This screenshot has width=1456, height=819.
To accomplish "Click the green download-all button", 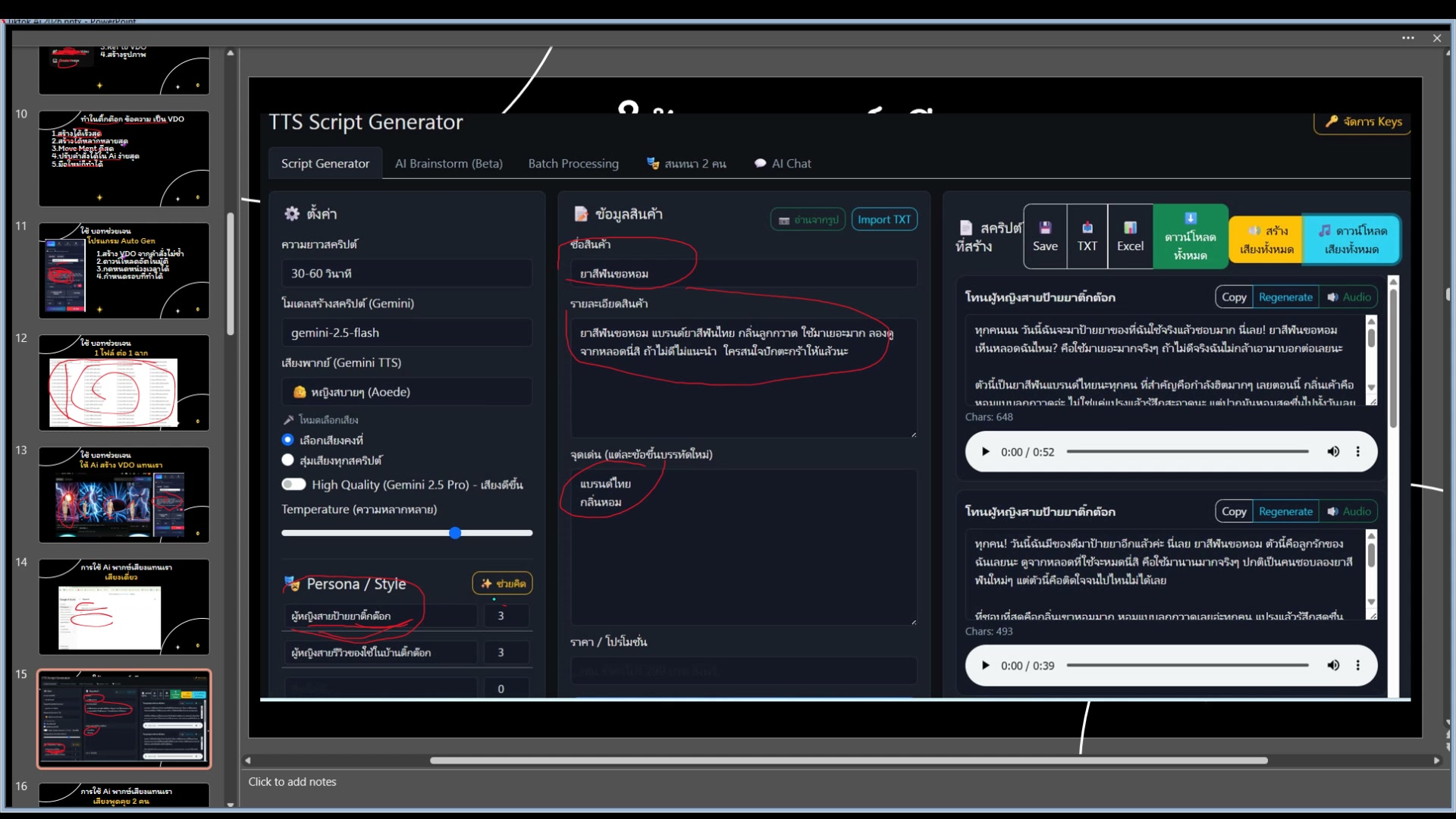I will 1190,236.
